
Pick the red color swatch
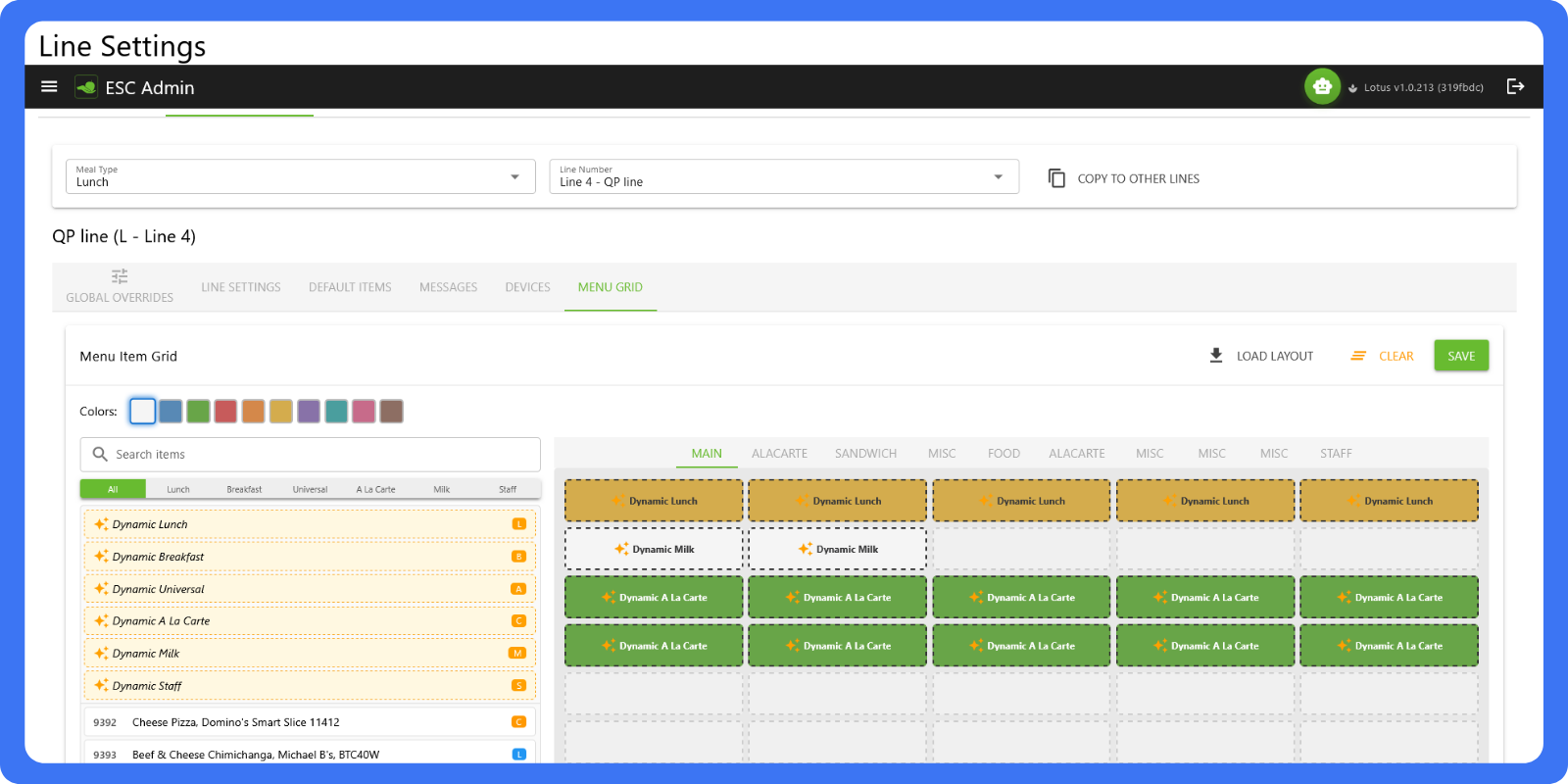(x=225, y=412)
